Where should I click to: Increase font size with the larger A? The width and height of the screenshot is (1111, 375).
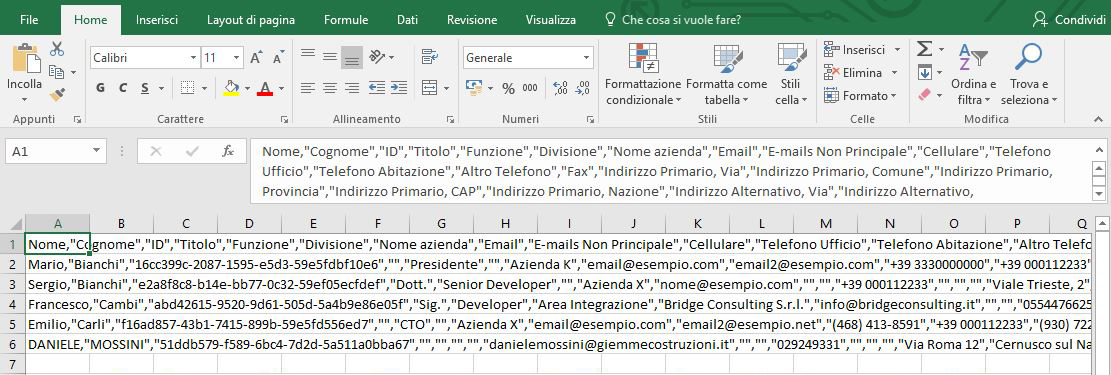[256, 57]
